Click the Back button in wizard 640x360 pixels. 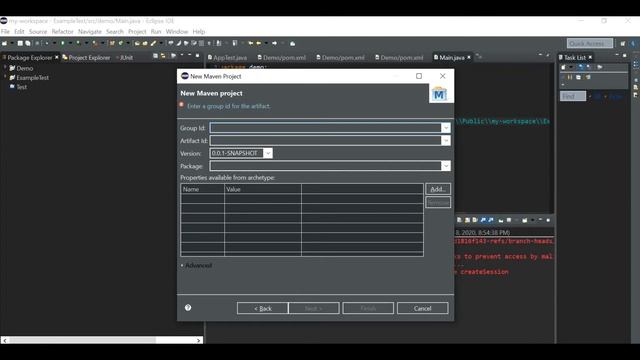tap(262, 308)
